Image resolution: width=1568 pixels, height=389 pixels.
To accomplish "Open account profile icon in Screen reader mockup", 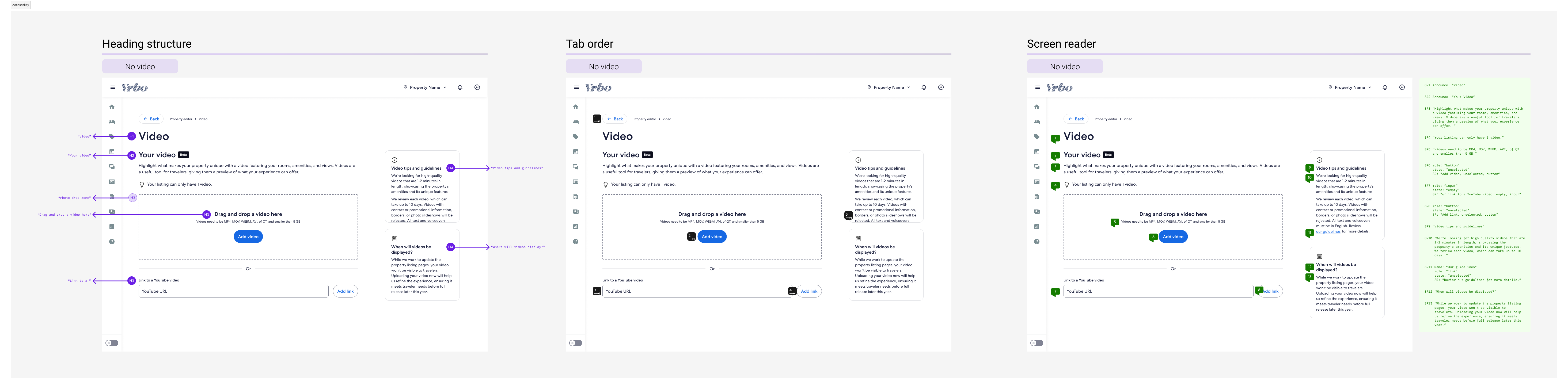I will point(1402,87).
